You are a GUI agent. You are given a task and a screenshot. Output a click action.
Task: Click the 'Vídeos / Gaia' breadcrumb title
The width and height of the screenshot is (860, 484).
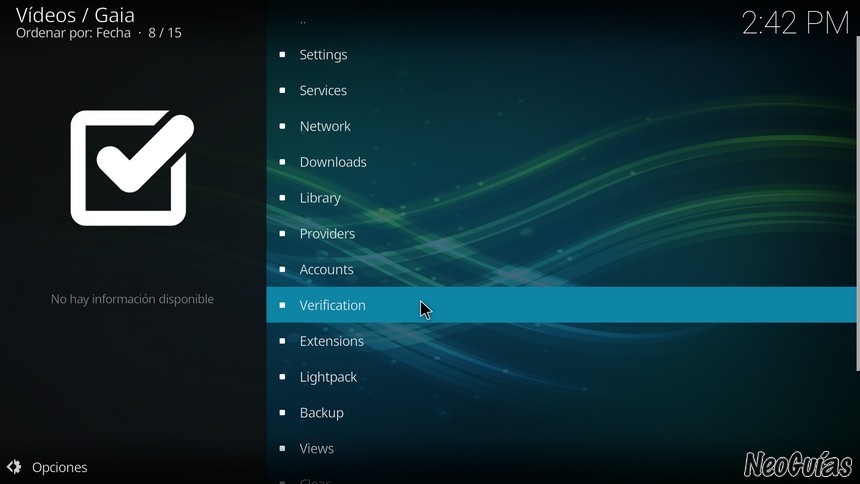coord(75,15)
